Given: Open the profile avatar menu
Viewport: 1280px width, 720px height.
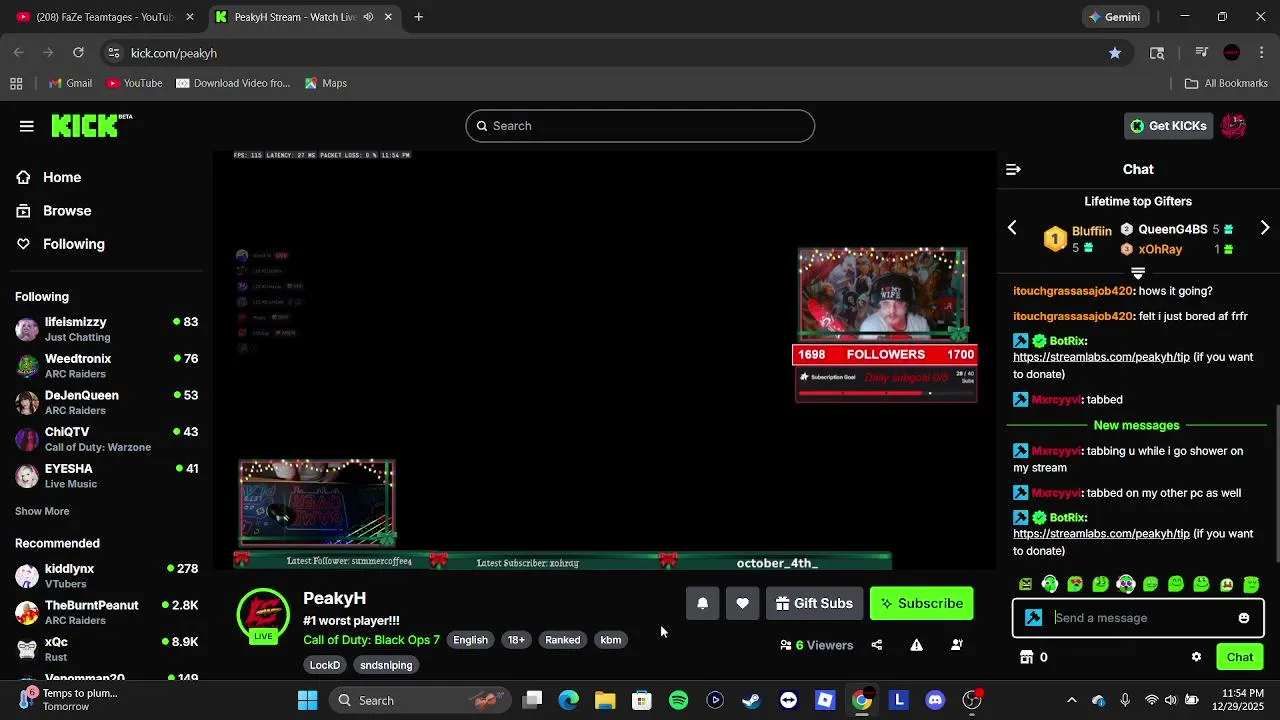Looking at the screenshot, I should point(1233,126).
